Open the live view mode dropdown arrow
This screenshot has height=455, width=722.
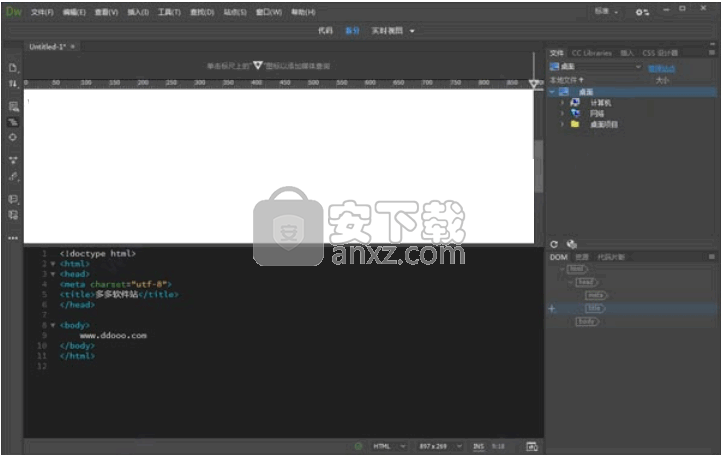point(412,31)
